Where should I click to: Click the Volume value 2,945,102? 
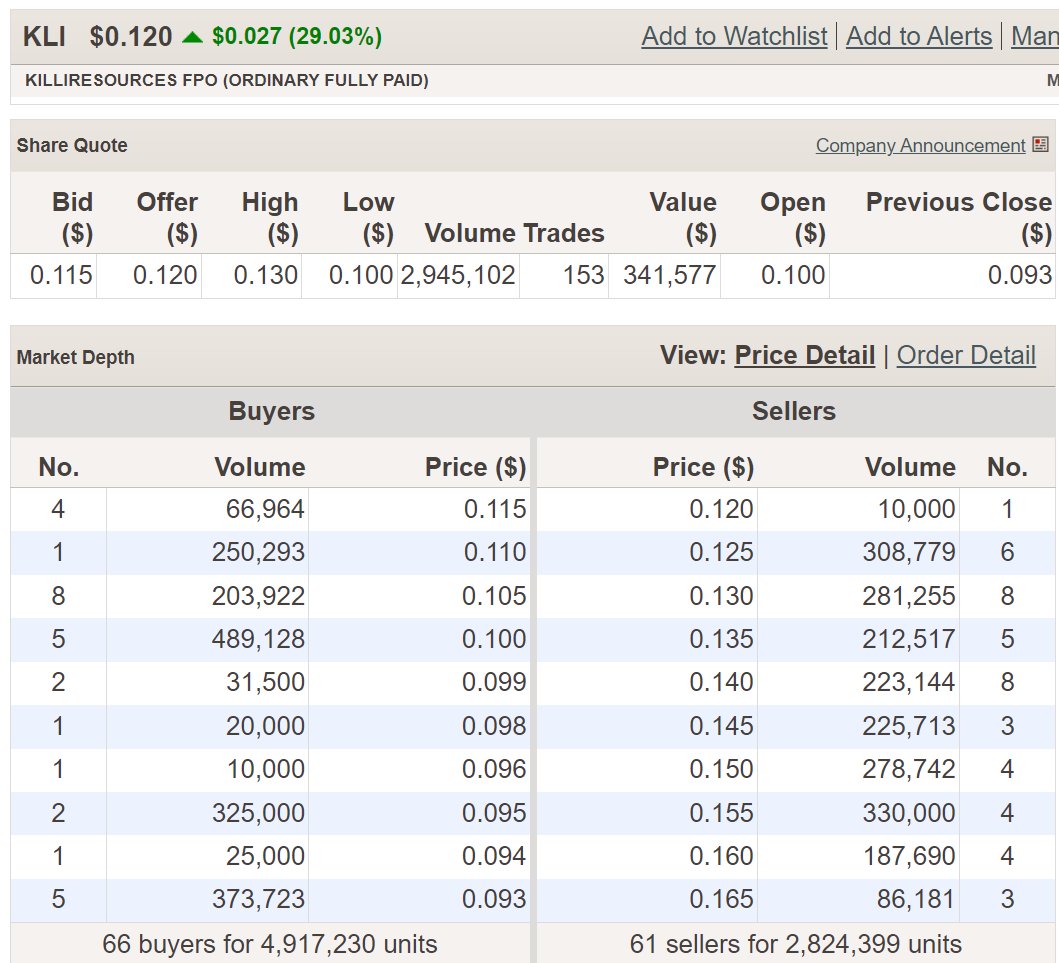coord(458,276)
